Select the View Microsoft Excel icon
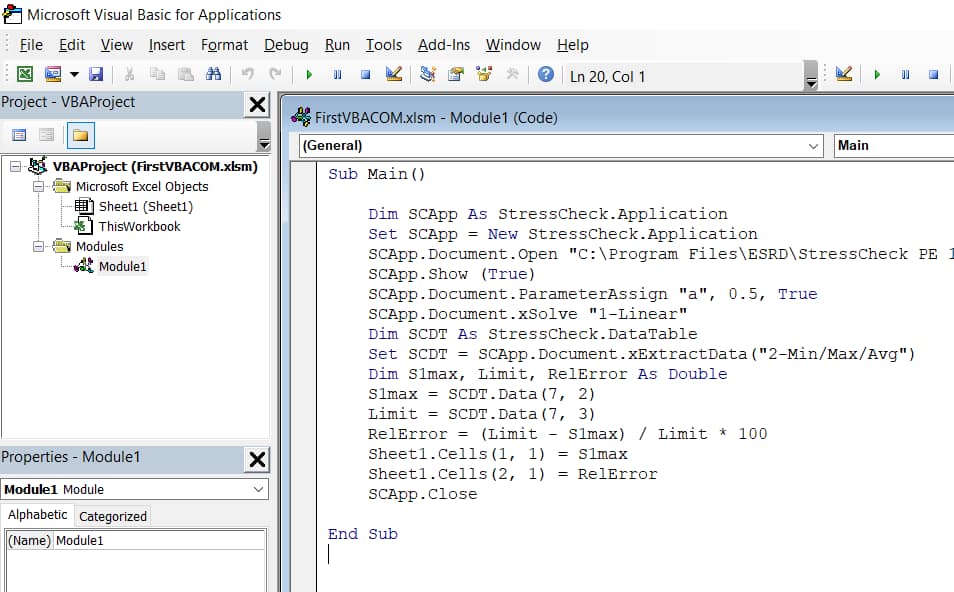The height and width of the screenshot is (592, 954). tap(24, 74)
